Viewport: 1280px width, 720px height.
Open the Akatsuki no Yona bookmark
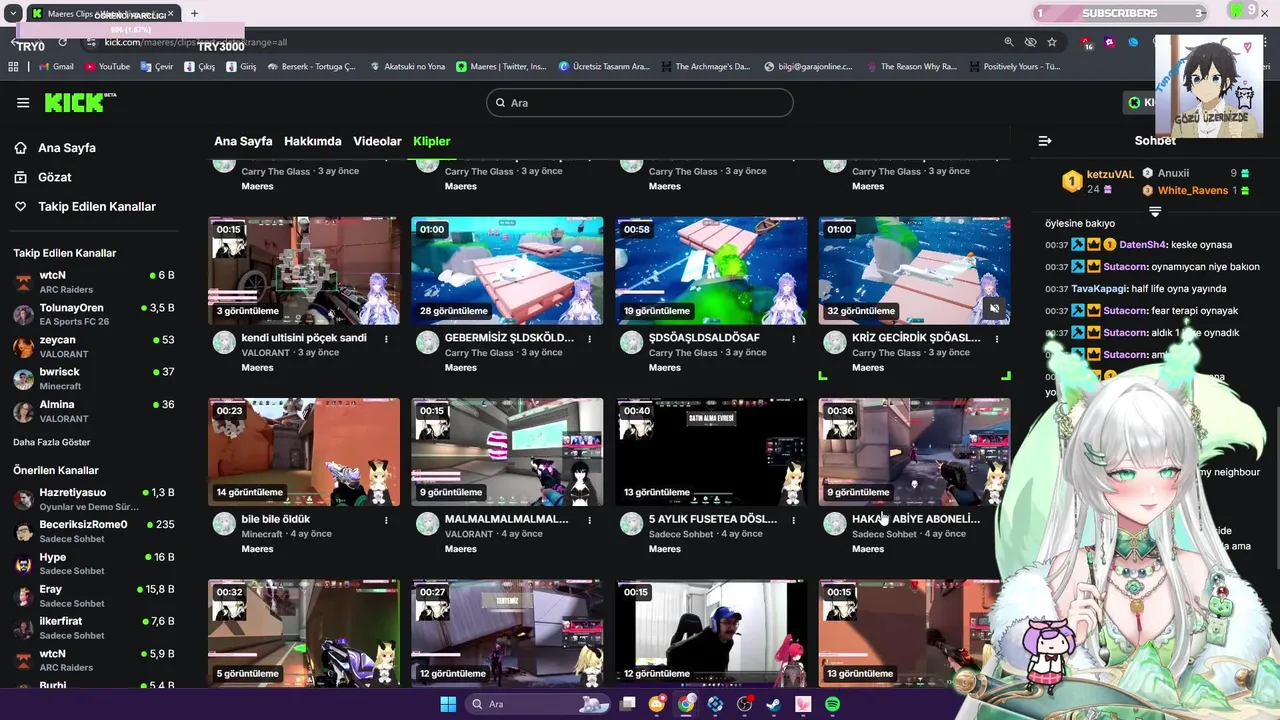[x=407, y=67]
